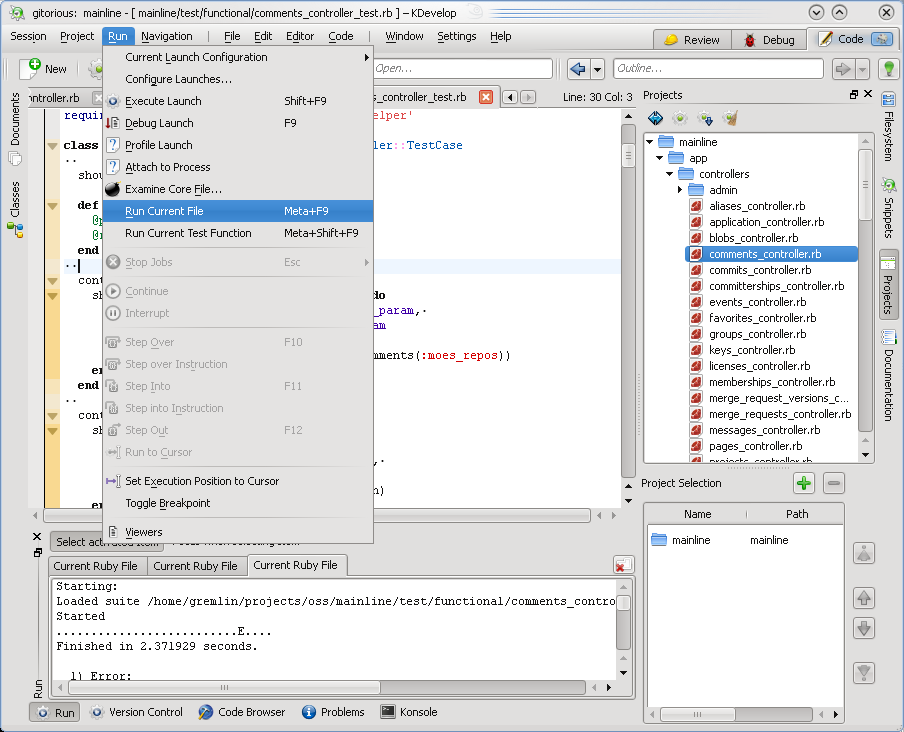
Task: Click the Run output horizontal scrollbar
Action: point(327,687)
